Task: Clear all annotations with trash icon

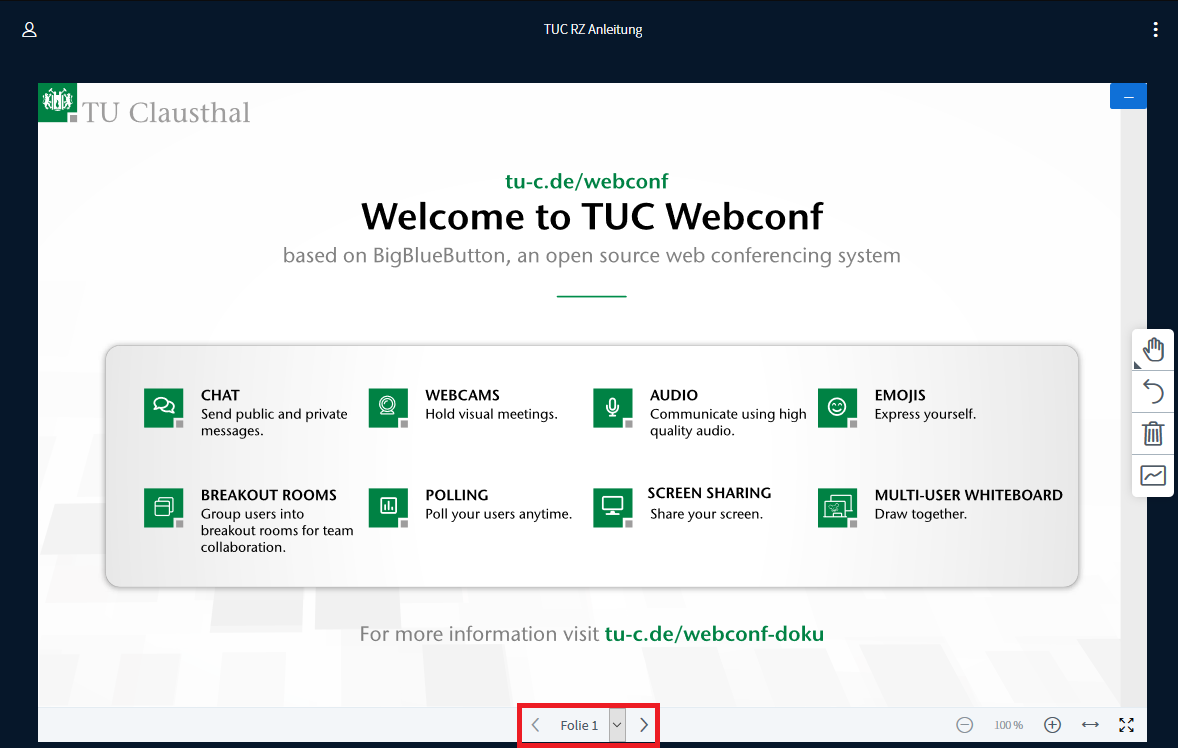Action: click(1153, 434)
